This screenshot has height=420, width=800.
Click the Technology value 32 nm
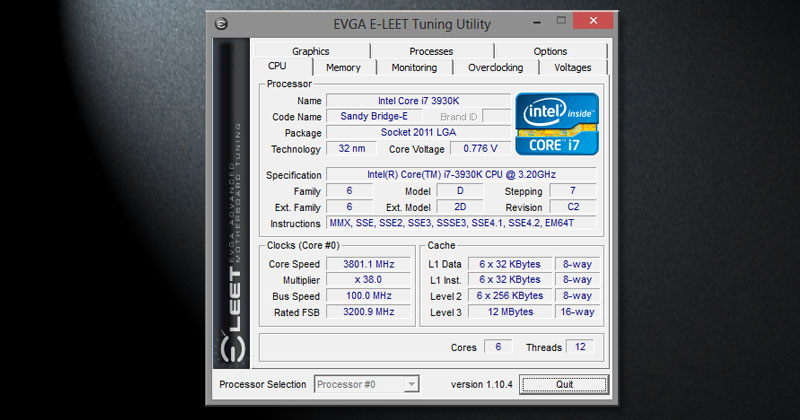(x=352, y=149)
